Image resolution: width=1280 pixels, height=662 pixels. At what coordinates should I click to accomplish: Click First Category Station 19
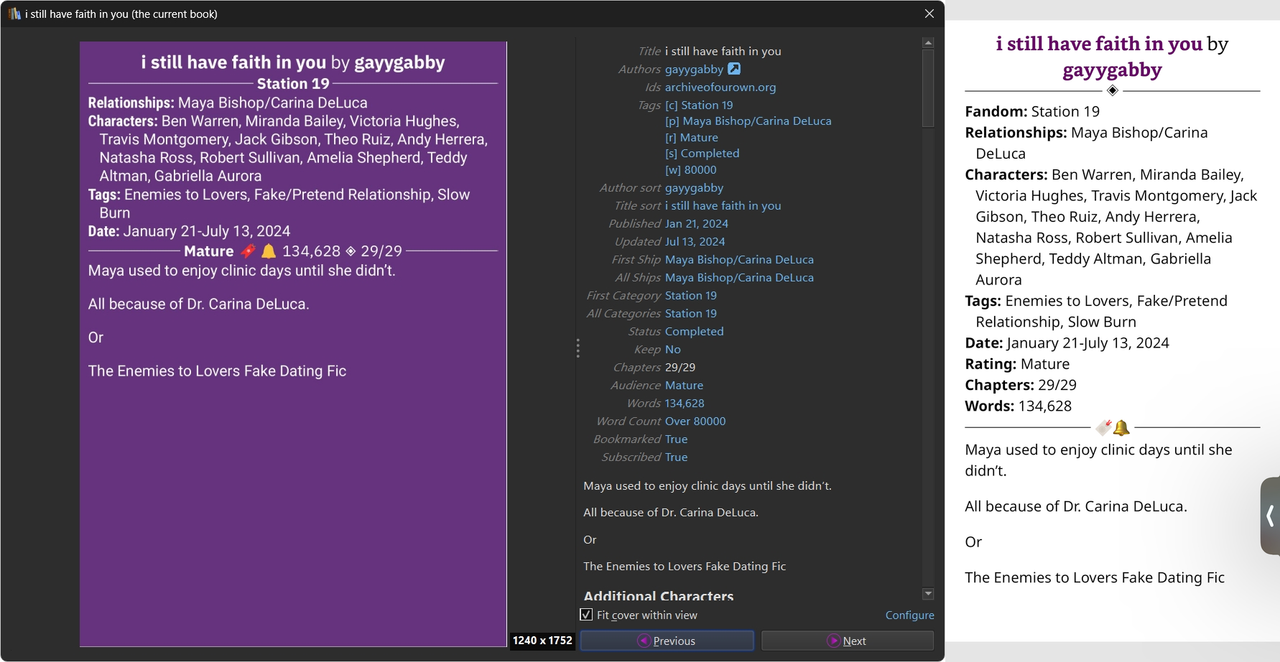[691, 296]
